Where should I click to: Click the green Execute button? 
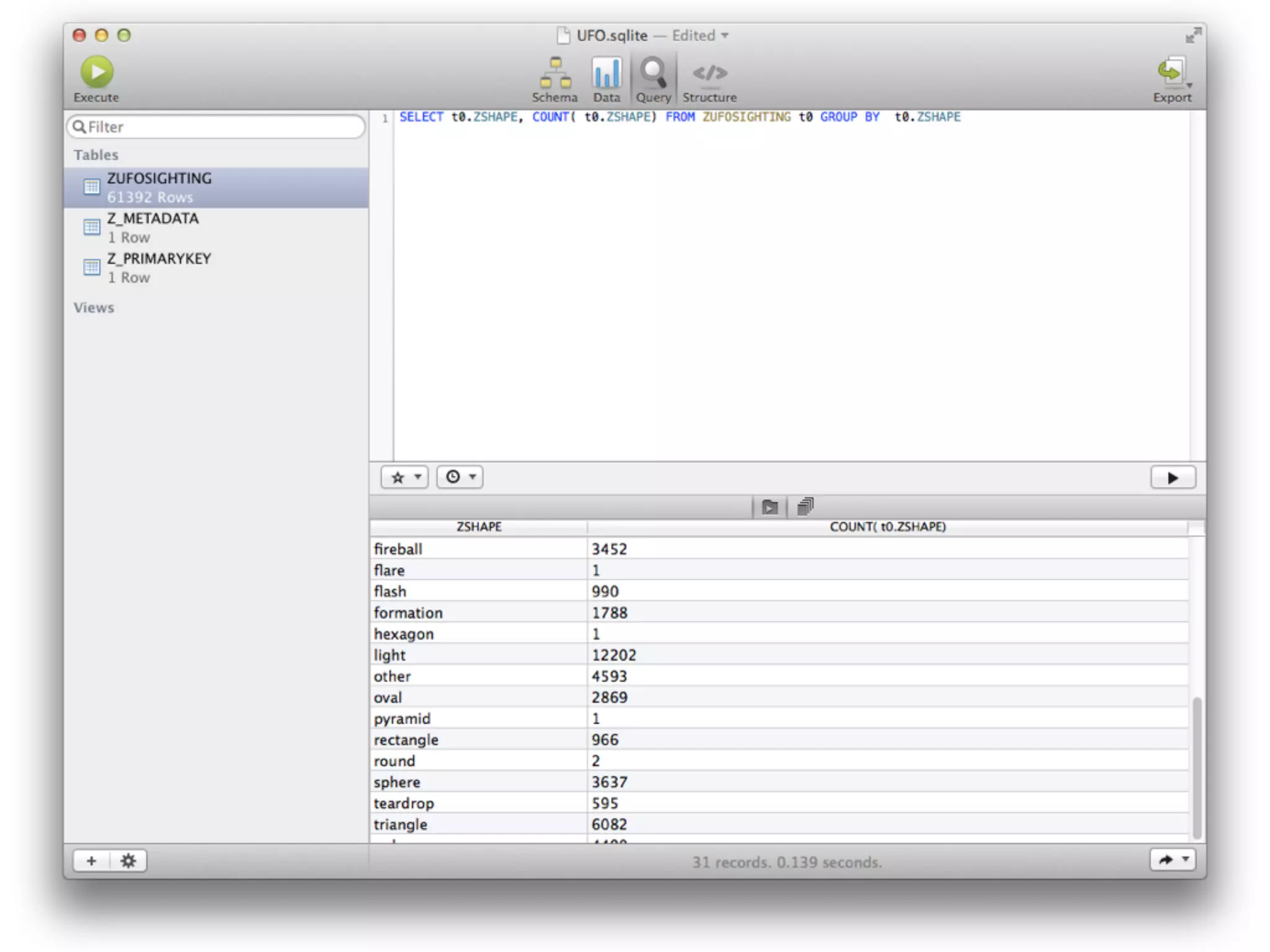[97, 73]
